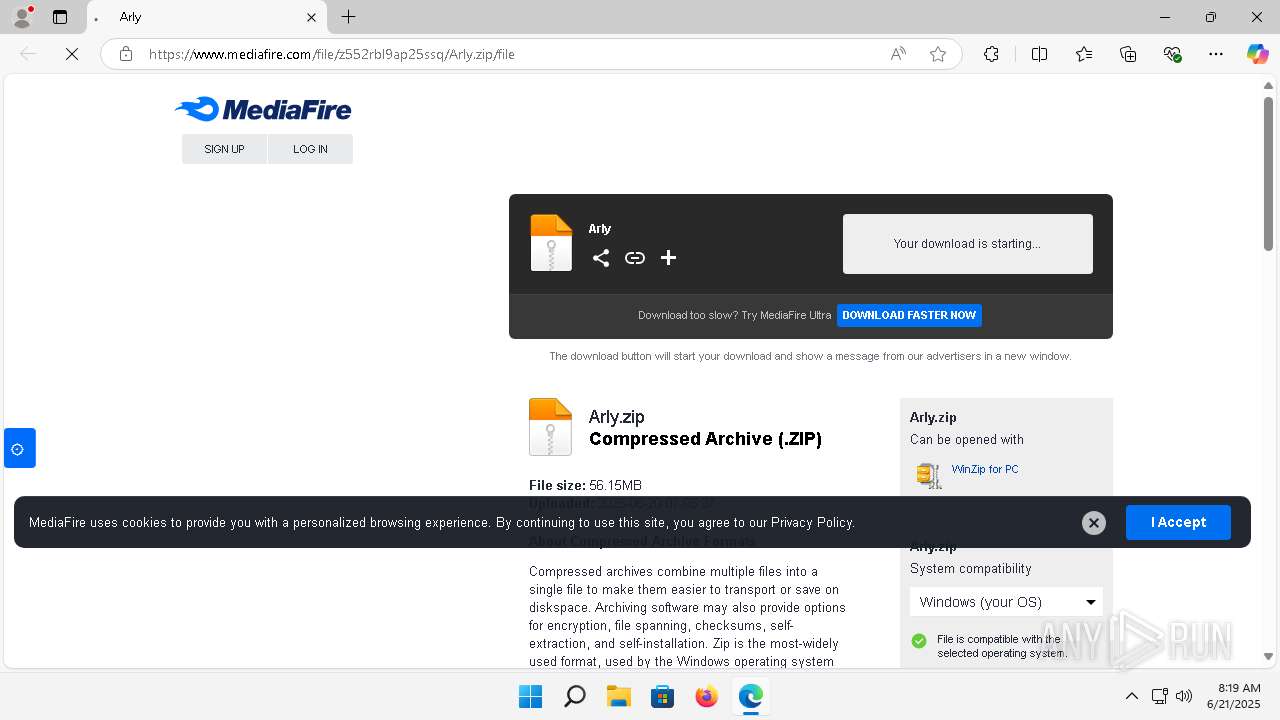Image resolution: width=1280 pixels, height=720 pixels.
Task: Click the Edge taskbar icon
Action: pyautogui.click(x=750, y=696)
